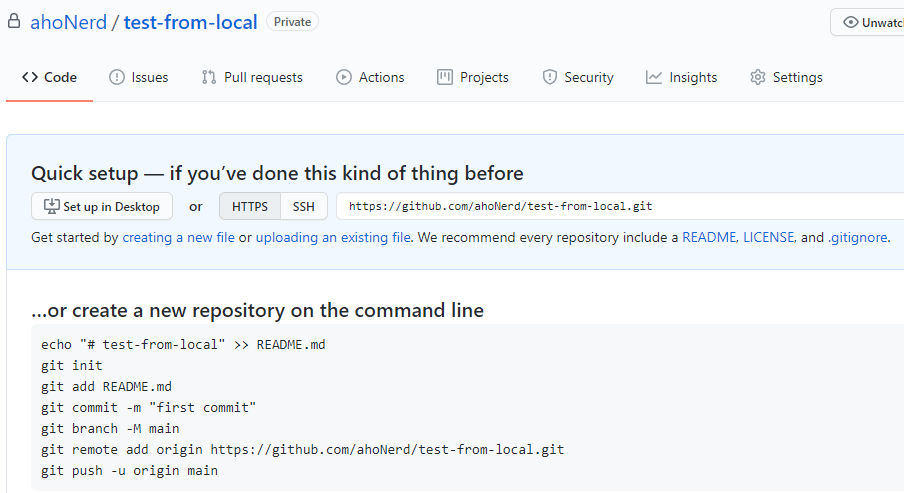
Task: Click the Private badge label
Action: pyautogui.click(x=292, y=22)
